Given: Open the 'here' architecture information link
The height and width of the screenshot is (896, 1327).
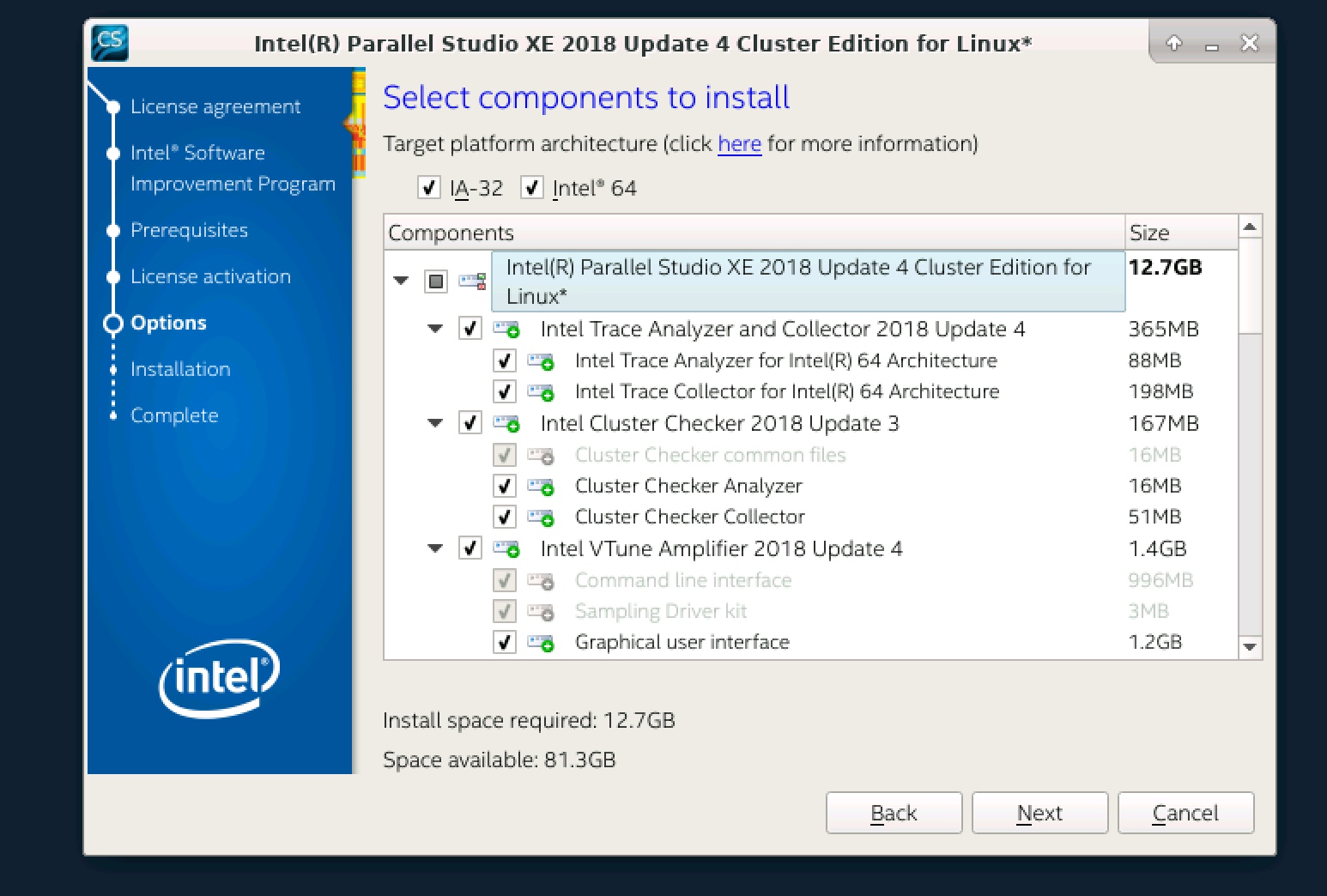Looking at the screenshot, I should (x=739, y=143).
